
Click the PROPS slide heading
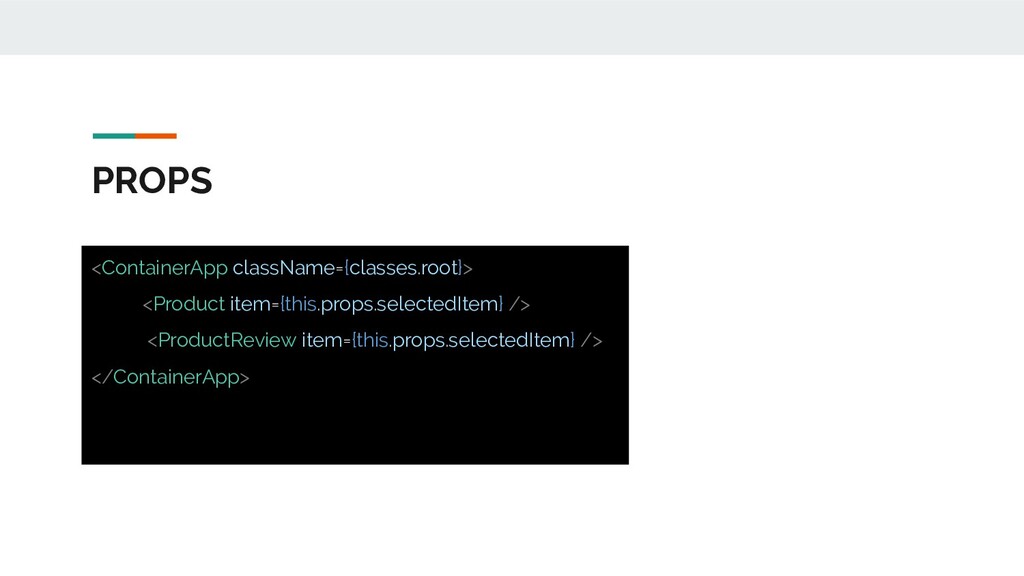pos(152,181)
